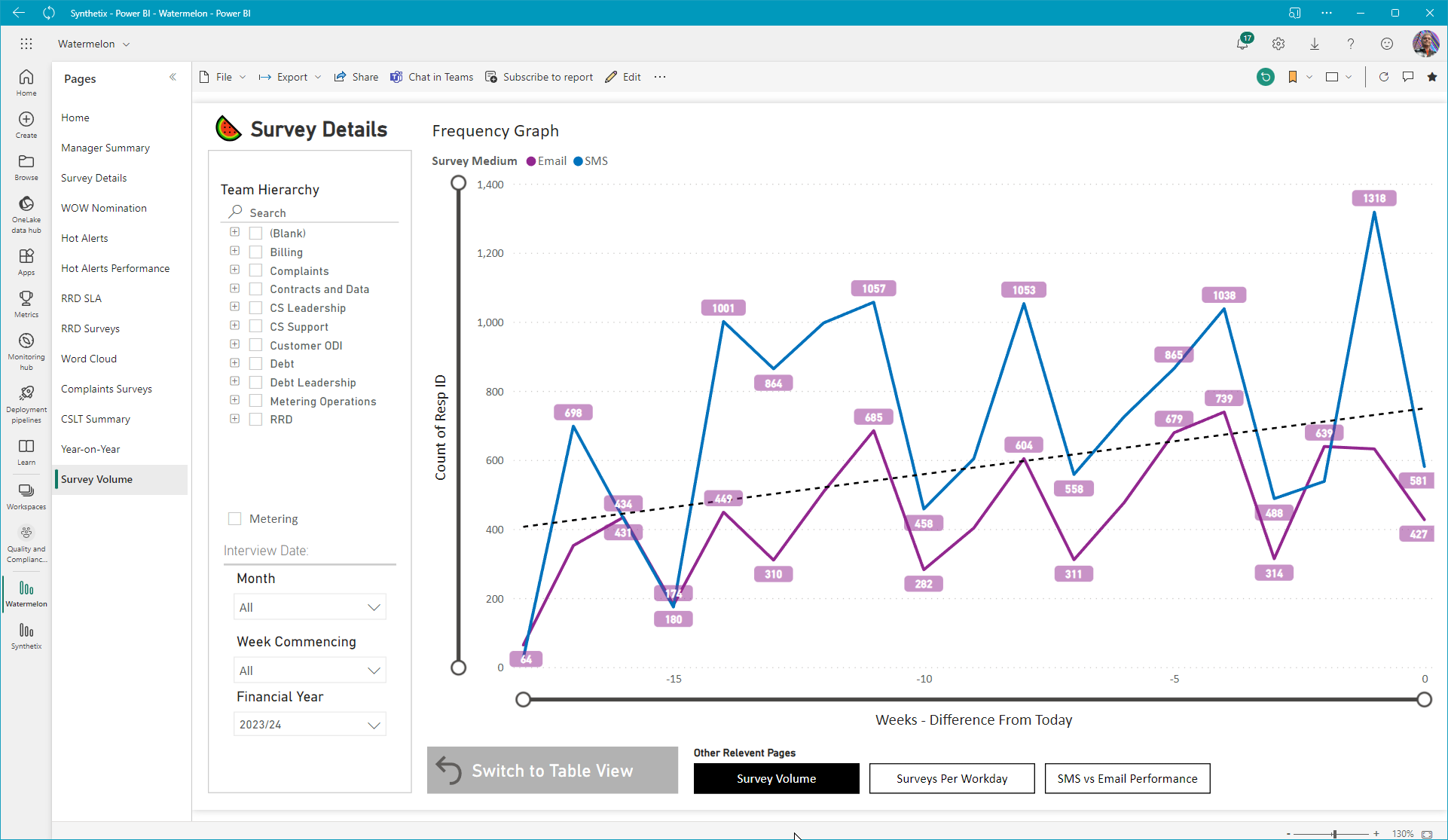Open the comments icon in toolbar
Screen dimensions: 1448x840
click(x=1407, y=77)
